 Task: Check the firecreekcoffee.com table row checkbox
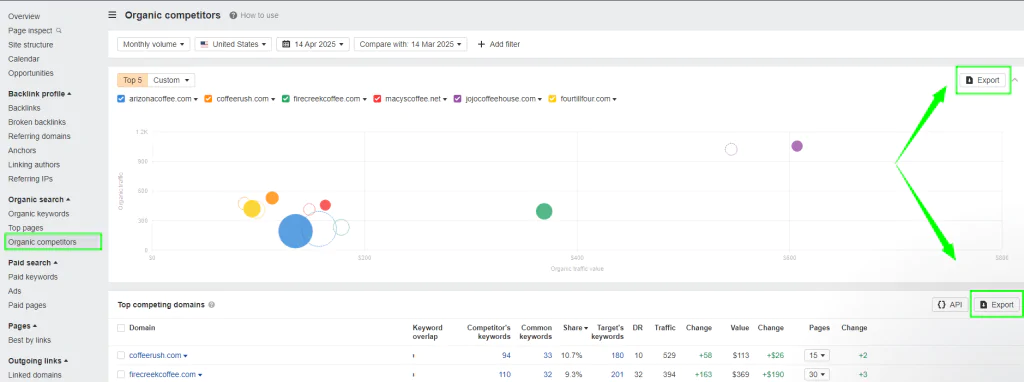(x=120, y=374)
